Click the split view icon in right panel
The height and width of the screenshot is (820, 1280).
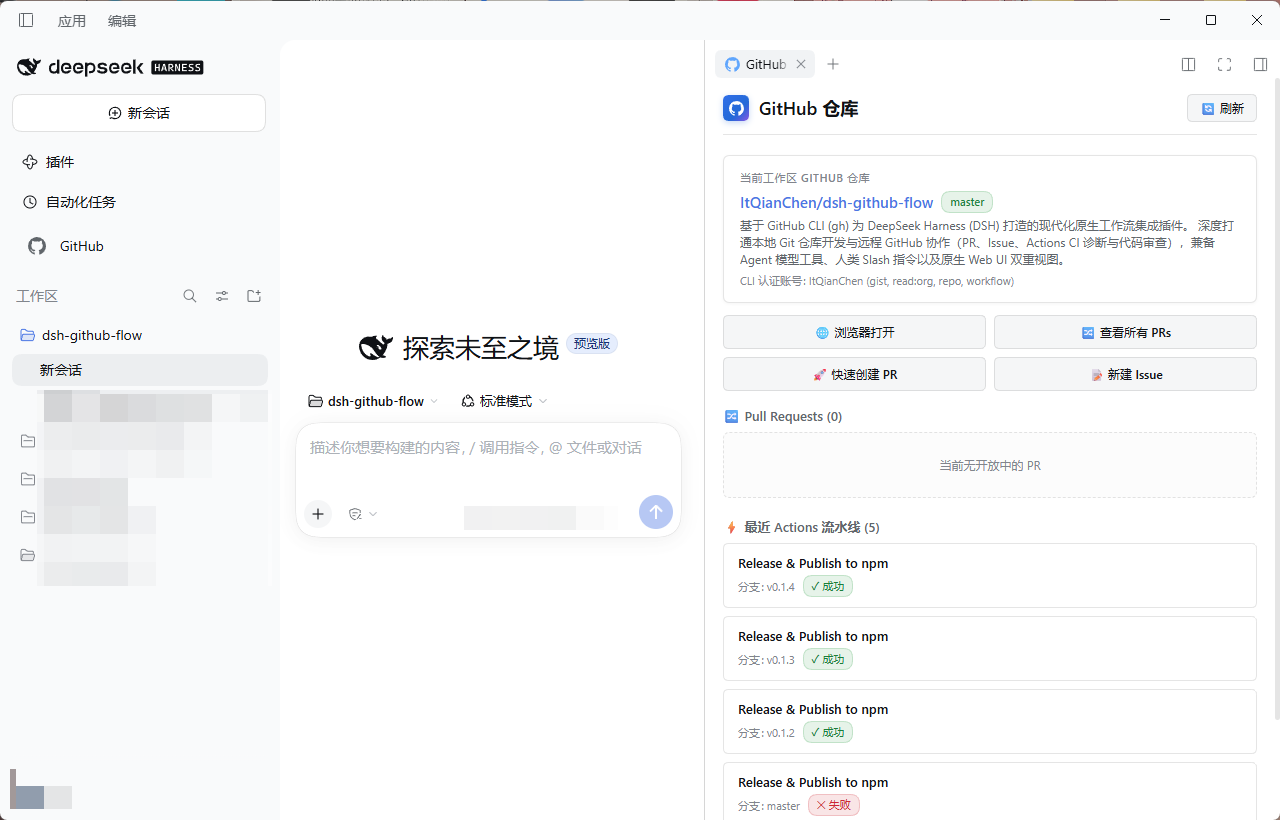1189,65
